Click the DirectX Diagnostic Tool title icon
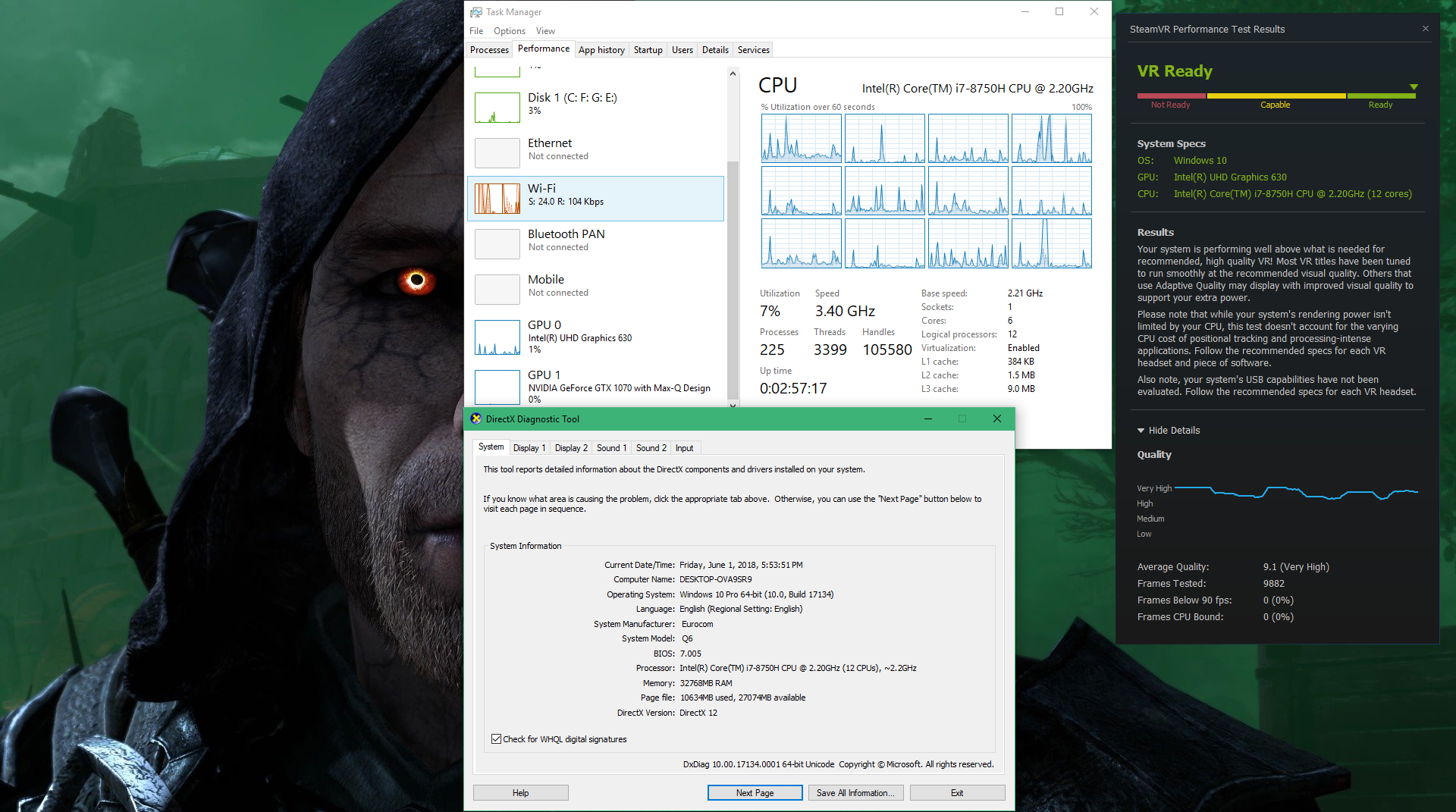The height and width of the screenshot is (812, 1456). click(x=476, y=419)
